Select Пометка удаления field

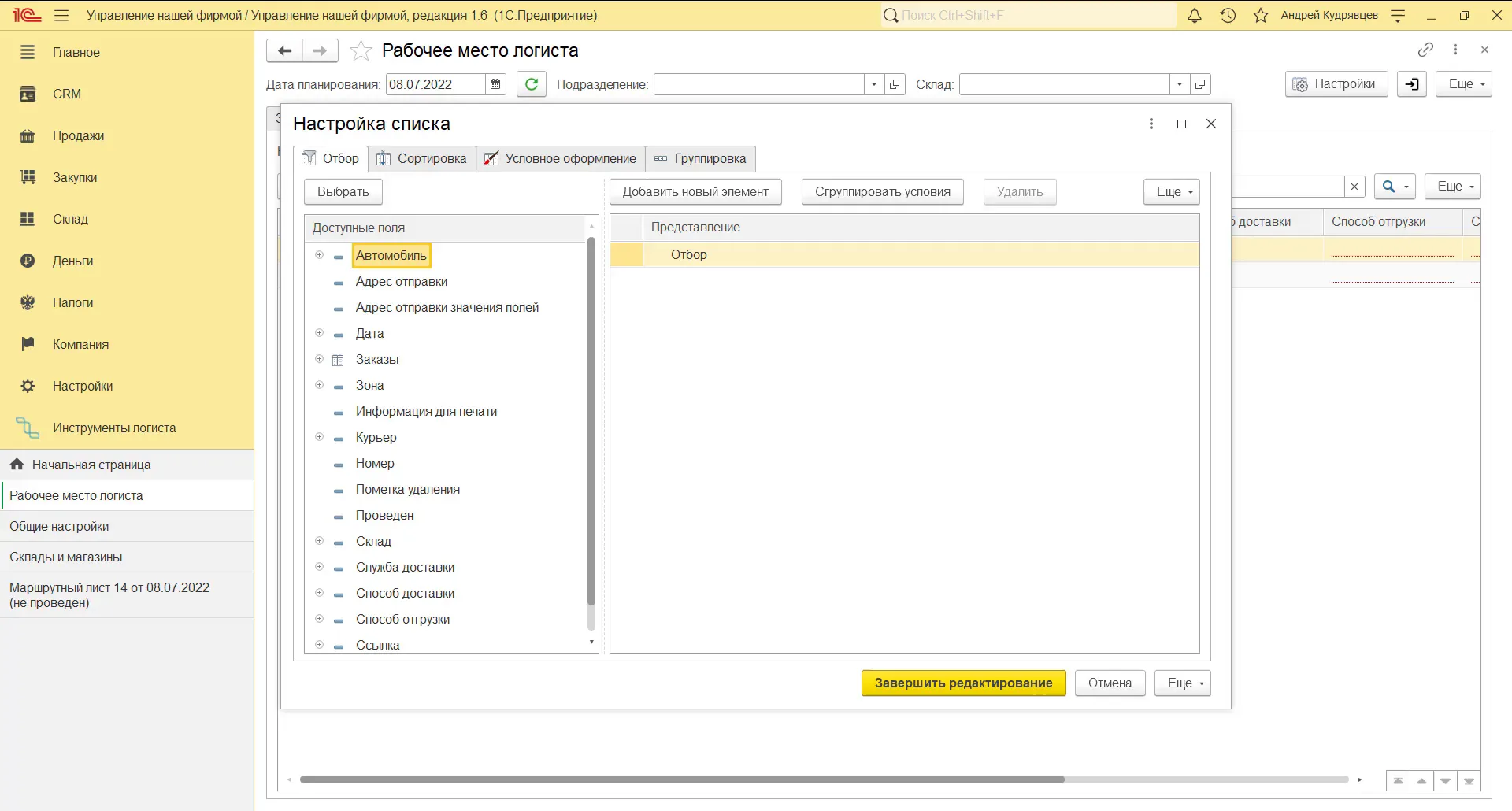pyautogui.click(x=408, y=489)
